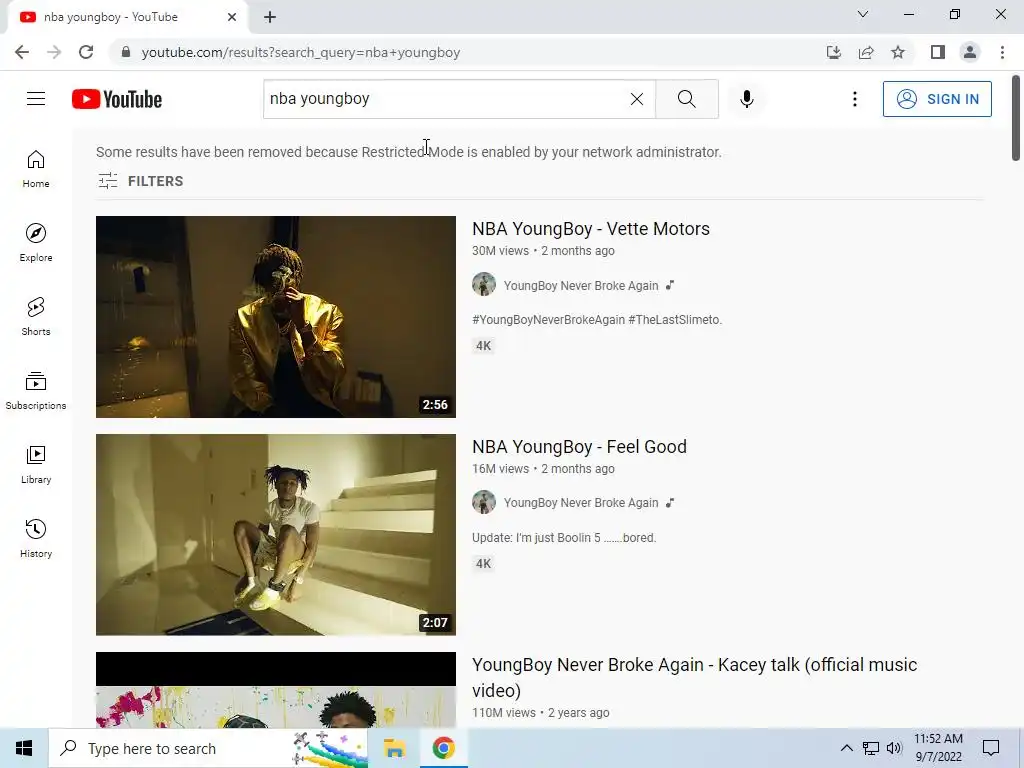Open the Kacey talk video thumbnail

(x=276, y=690)
